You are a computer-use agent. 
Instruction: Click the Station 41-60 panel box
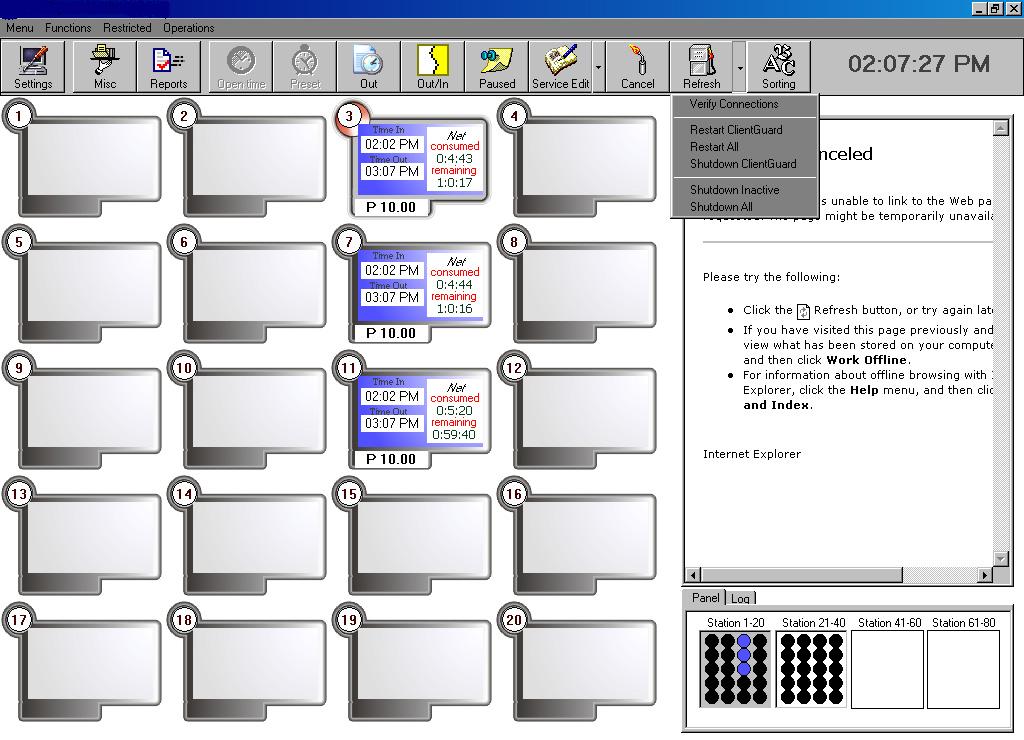(888, 669)
